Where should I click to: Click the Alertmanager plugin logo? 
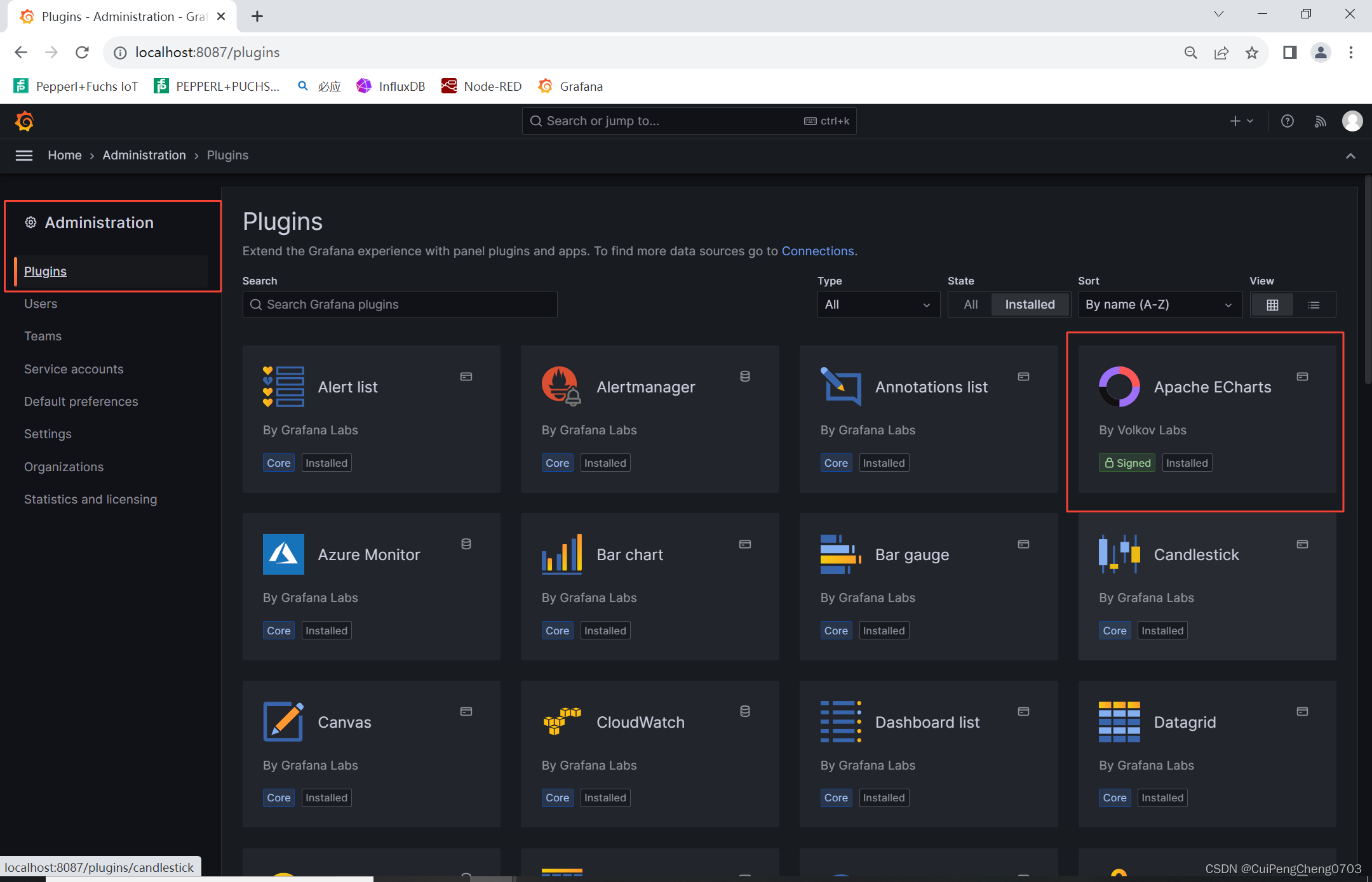click(562, 387)
